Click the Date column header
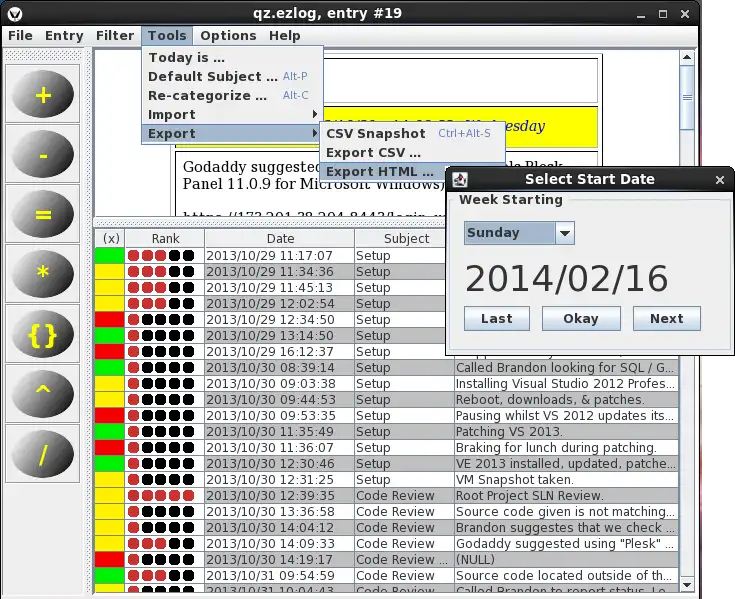This screenshot has width=735, height=599. click(280, 239)
